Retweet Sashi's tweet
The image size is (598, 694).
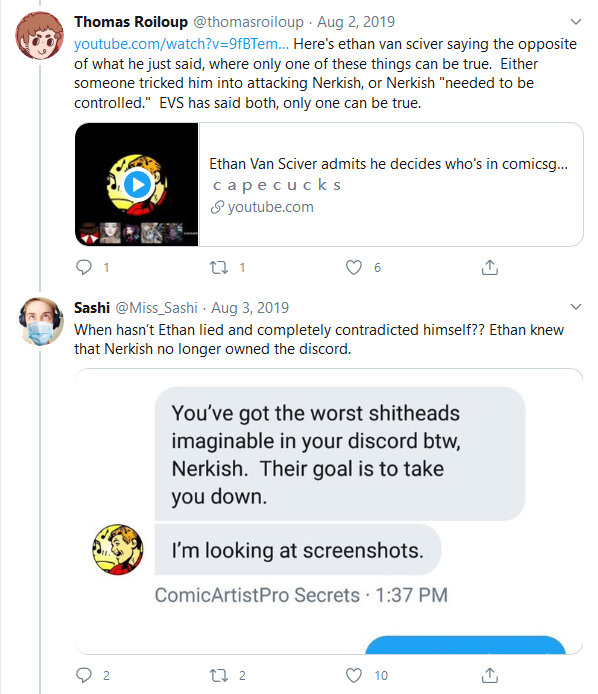(219, 675)
